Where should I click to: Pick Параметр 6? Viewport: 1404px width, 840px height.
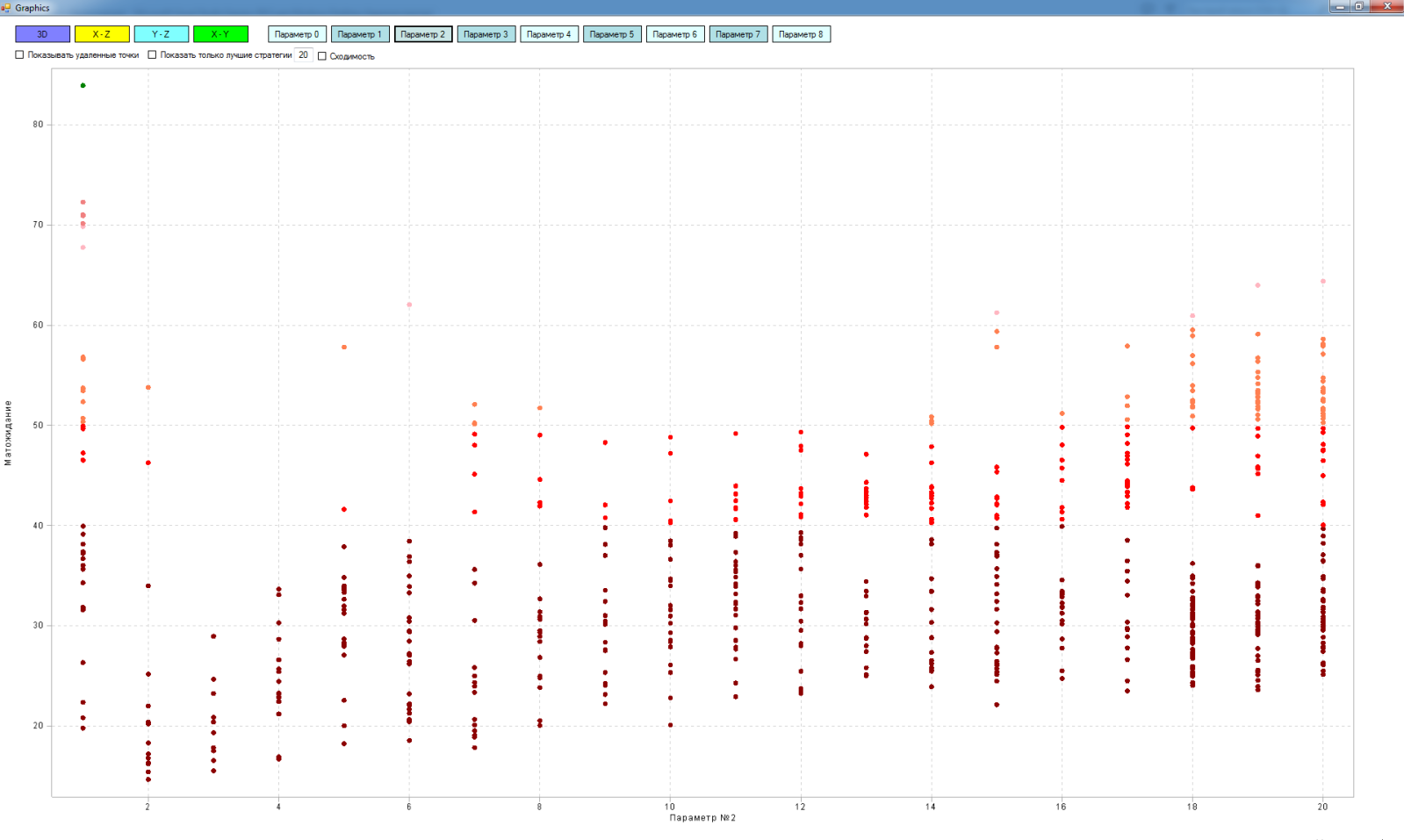675,34
